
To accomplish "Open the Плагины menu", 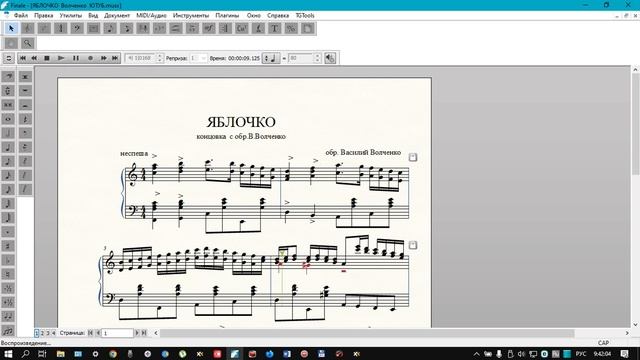I will click(x=227, y=15).
